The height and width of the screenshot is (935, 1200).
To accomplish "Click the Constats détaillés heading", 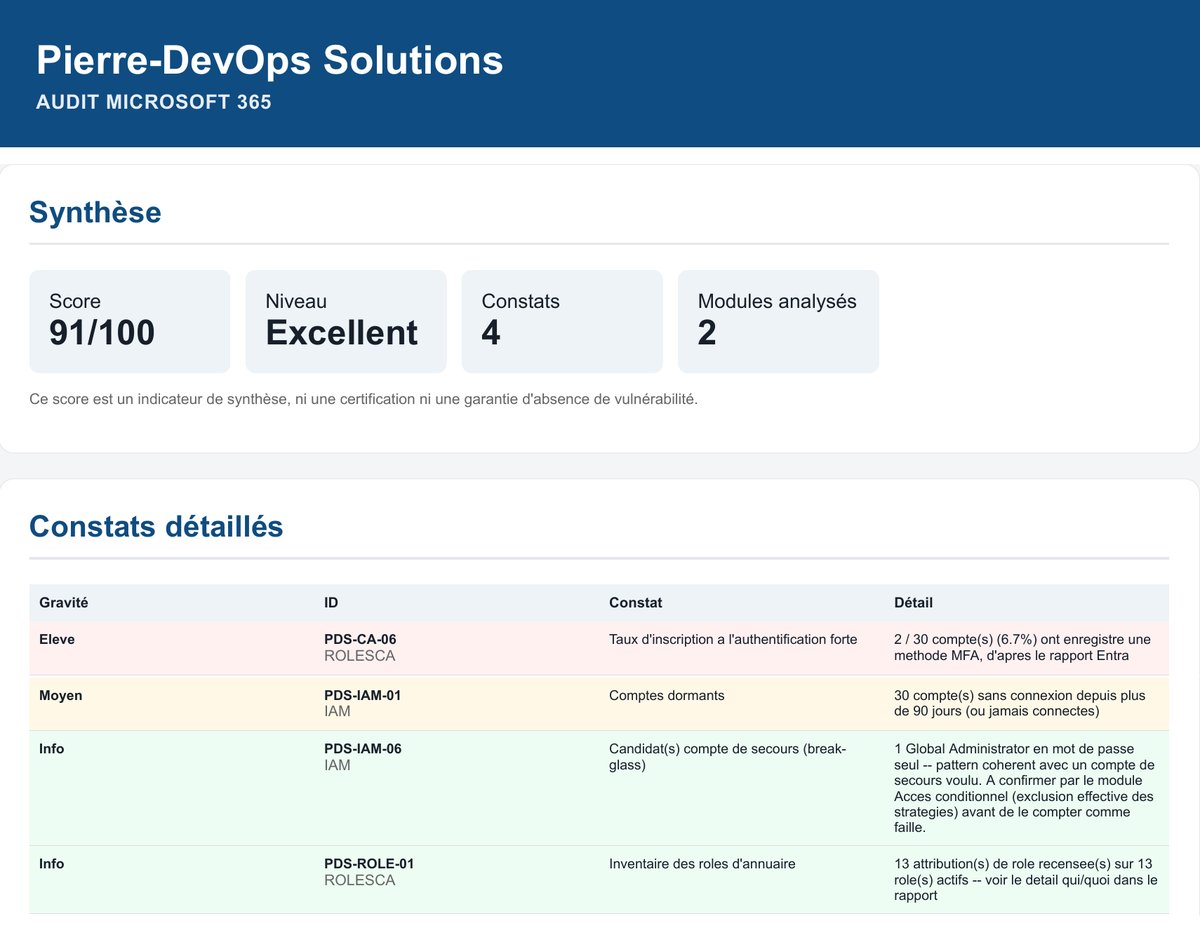I will (x=156, y=526).
